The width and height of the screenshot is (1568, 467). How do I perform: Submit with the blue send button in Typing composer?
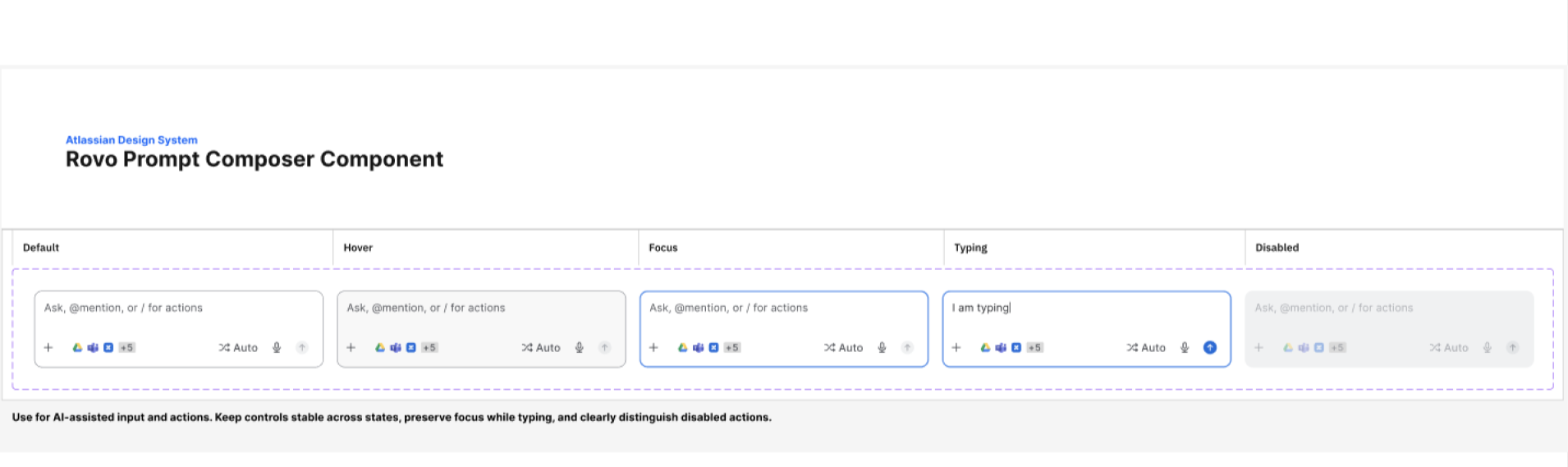pyautogui.click(x=1210, y=348)
